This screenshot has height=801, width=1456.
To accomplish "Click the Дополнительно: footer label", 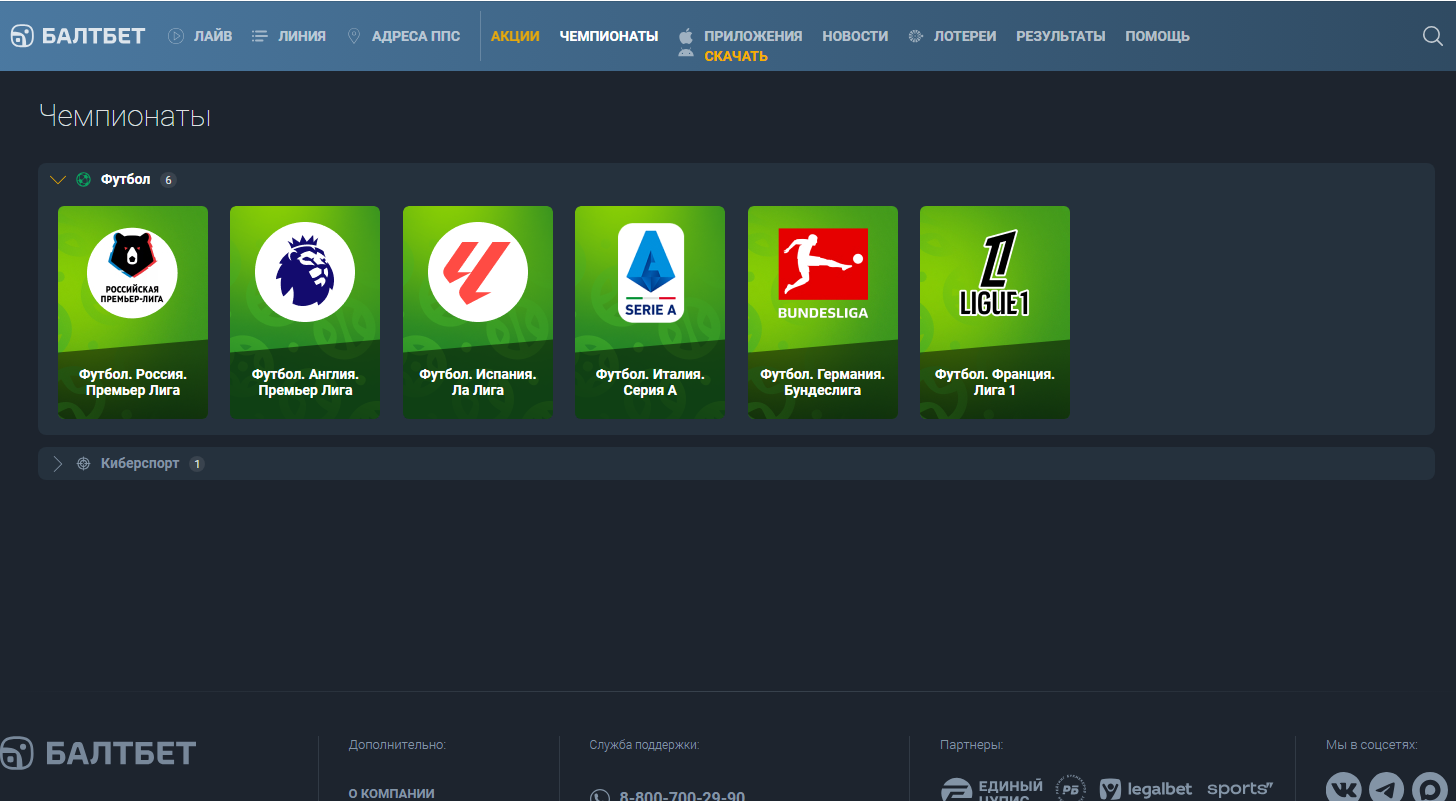I will (397, 745).
